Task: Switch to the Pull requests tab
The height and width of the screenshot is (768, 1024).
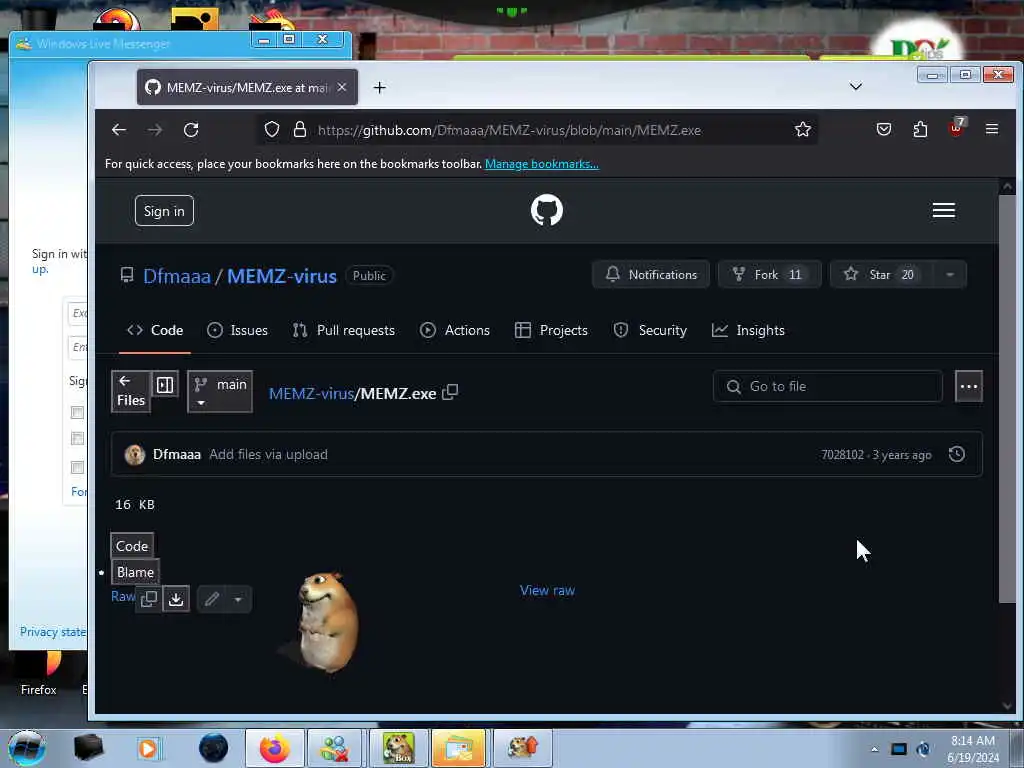Action: [x=344, y=330]
